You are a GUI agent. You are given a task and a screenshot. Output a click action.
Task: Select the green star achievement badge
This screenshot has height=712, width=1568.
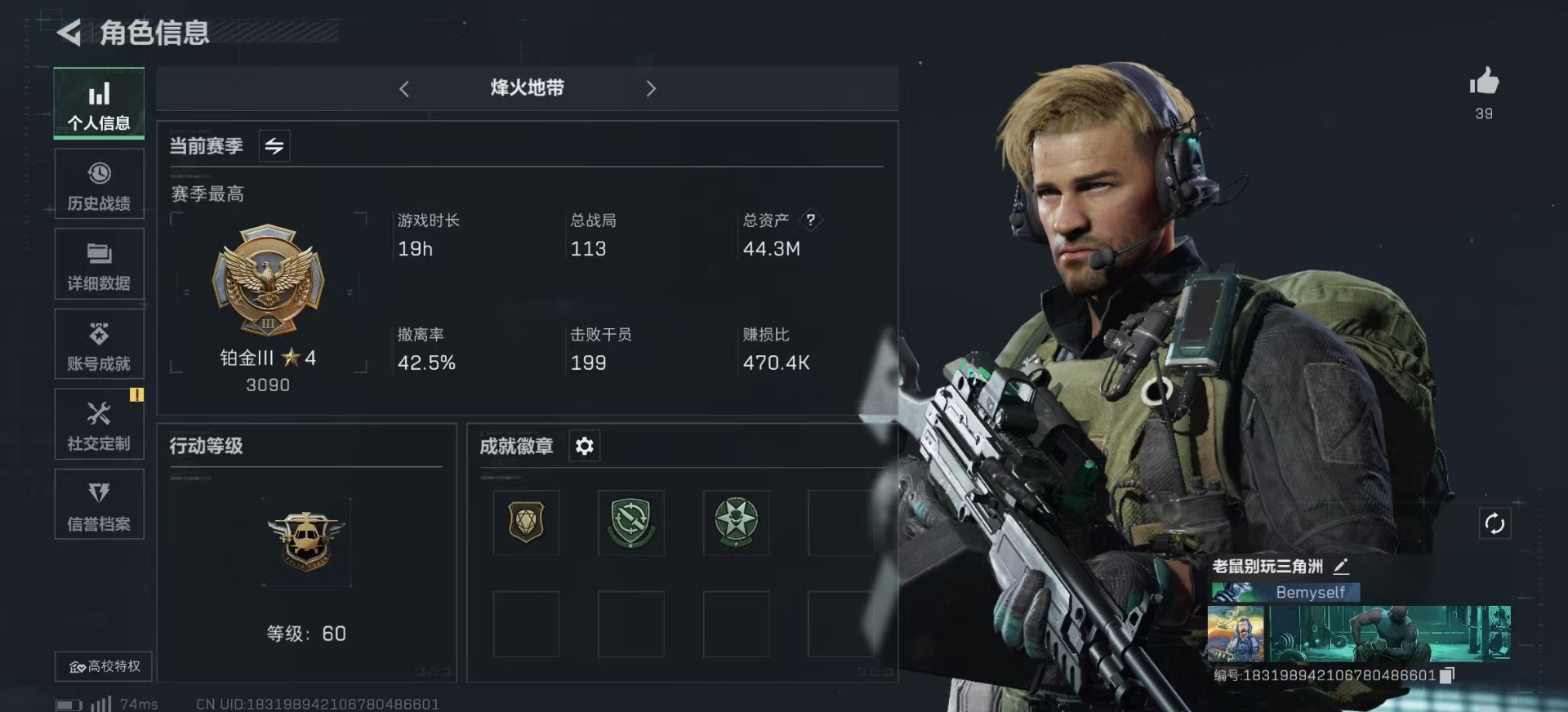click(x=736, y=523)
